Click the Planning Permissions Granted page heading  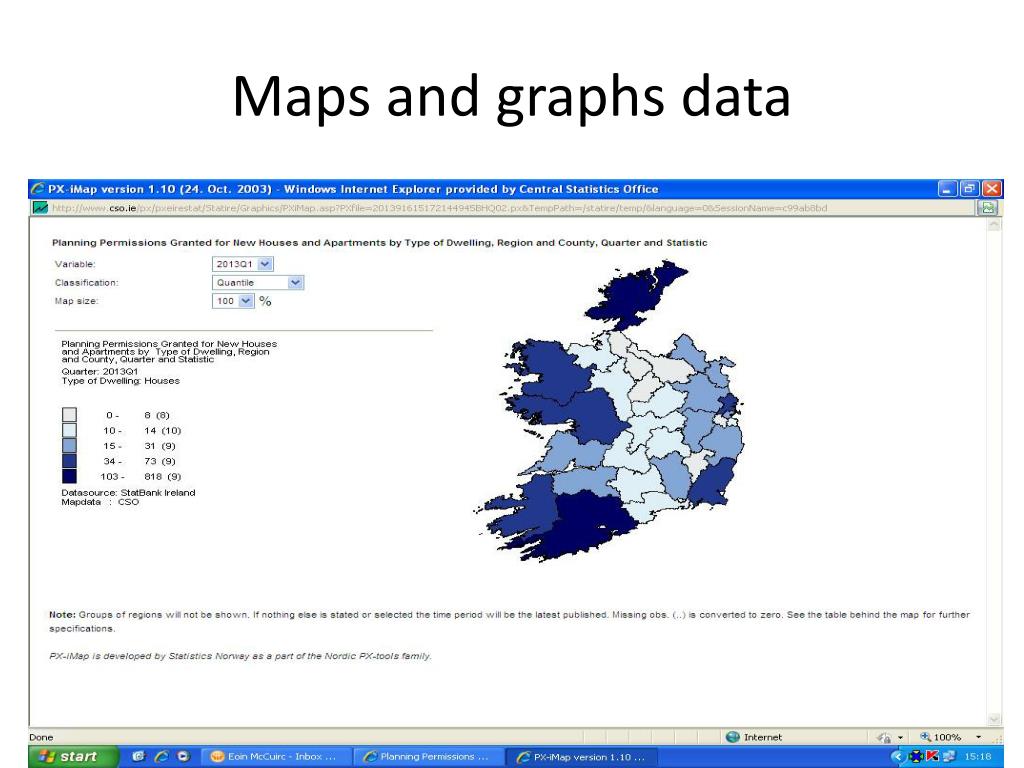point(379,242)
